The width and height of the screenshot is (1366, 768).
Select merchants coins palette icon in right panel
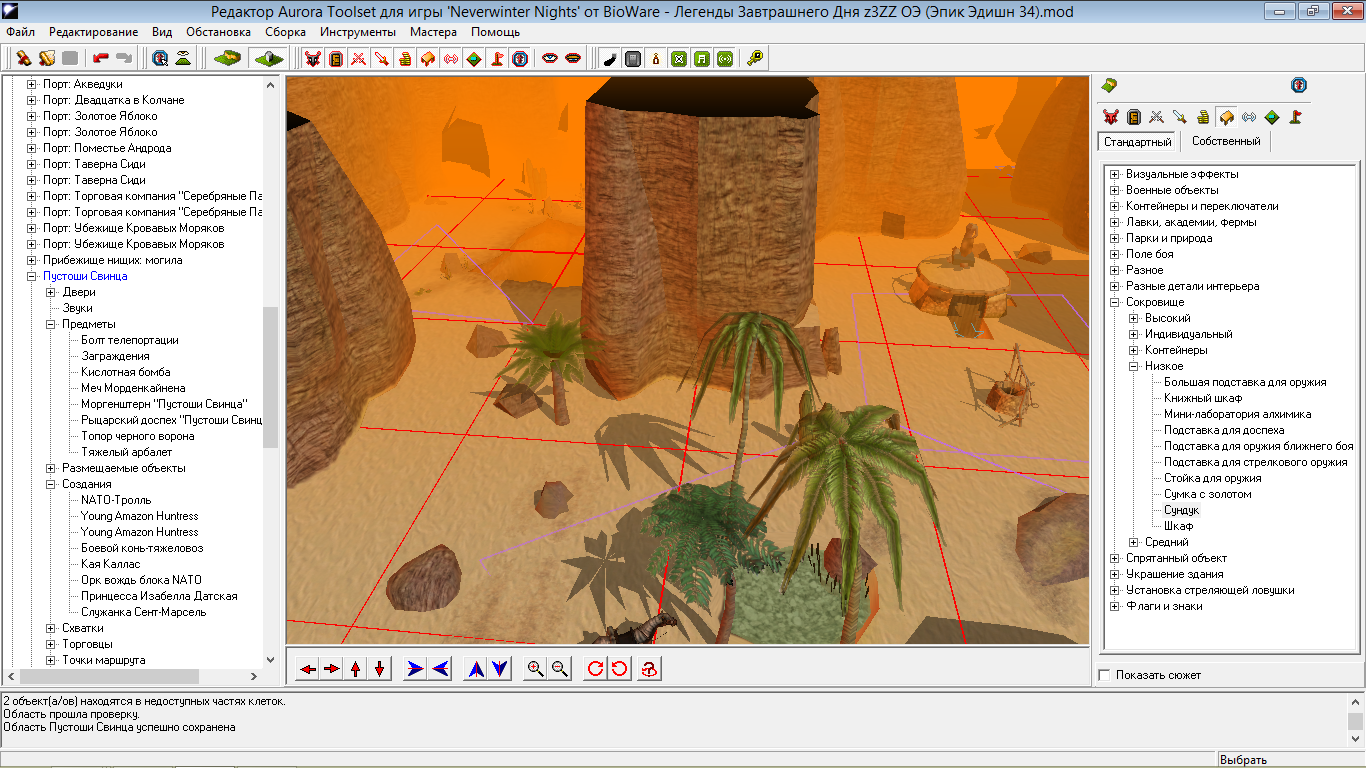pos(1202,117)
